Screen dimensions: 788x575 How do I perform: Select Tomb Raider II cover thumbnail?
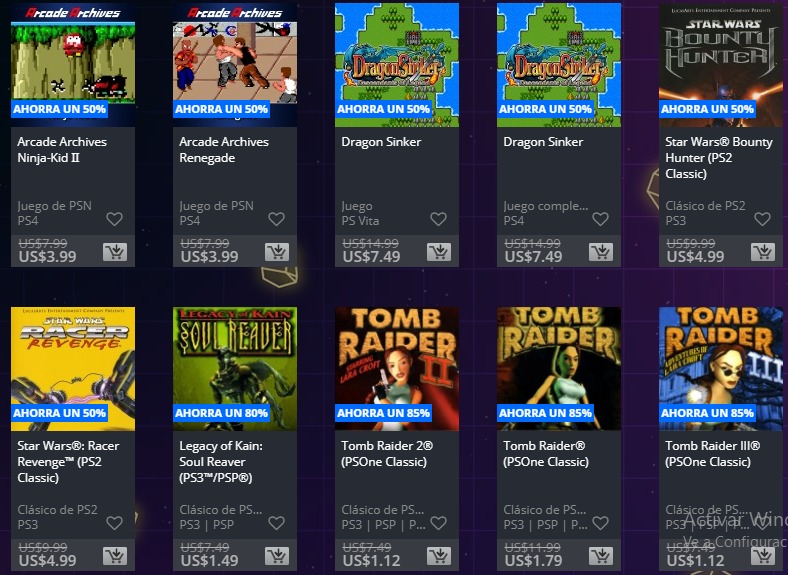[x=397, y=369]
